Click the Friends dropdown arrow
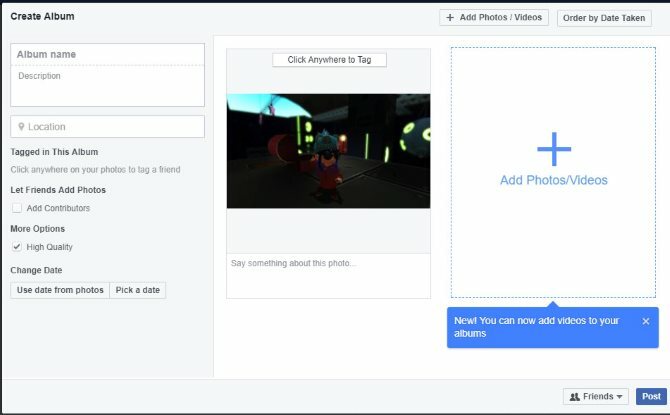The image size is (670, 415). 620,397
